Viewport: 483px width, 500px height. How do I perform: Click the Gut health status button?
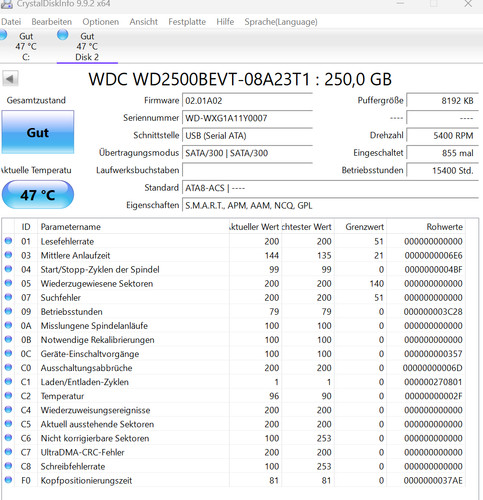[38, 132]
